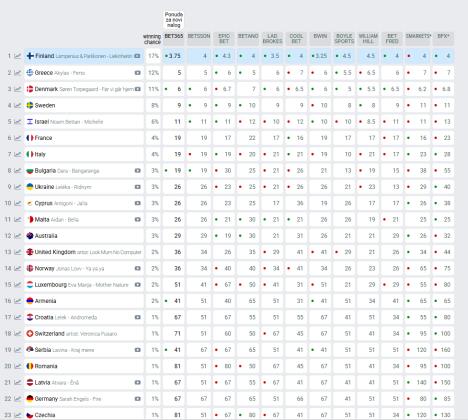Click the graph icon beside France

pyautogui.click(x=17, y=138)
